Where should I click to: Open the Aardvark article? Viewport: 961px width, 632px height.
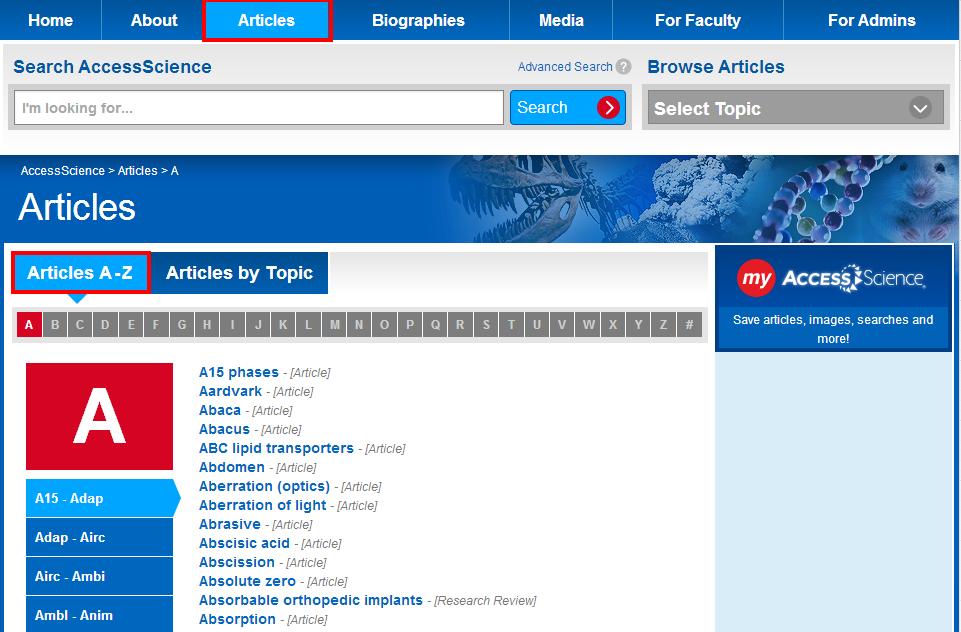[230, 391]
